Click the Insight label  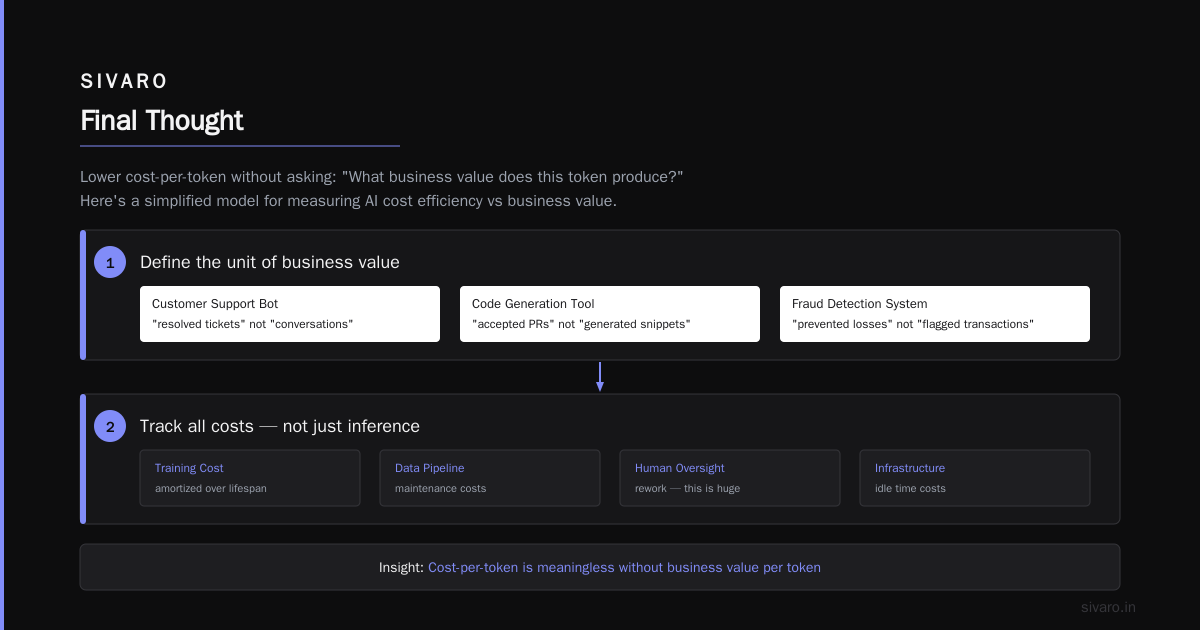click(401, 567)
